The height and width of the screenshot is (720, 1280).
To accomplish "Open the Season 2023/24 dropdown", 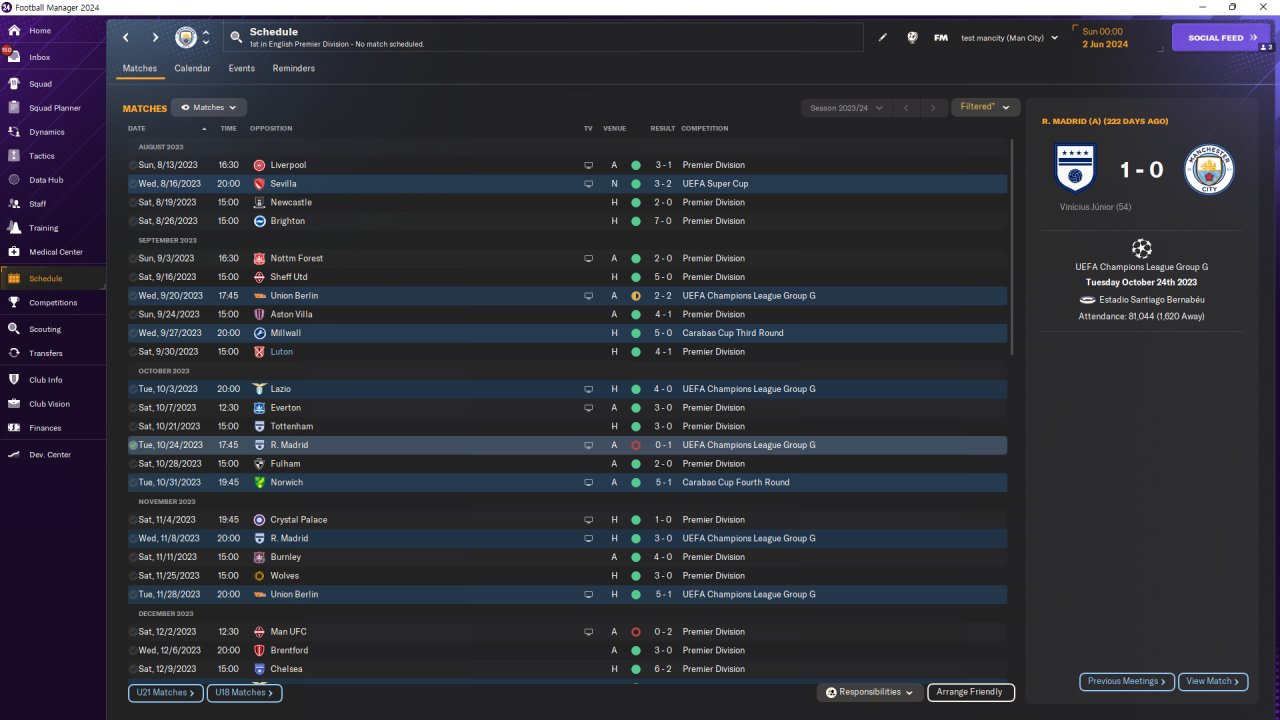I will 844,107.
